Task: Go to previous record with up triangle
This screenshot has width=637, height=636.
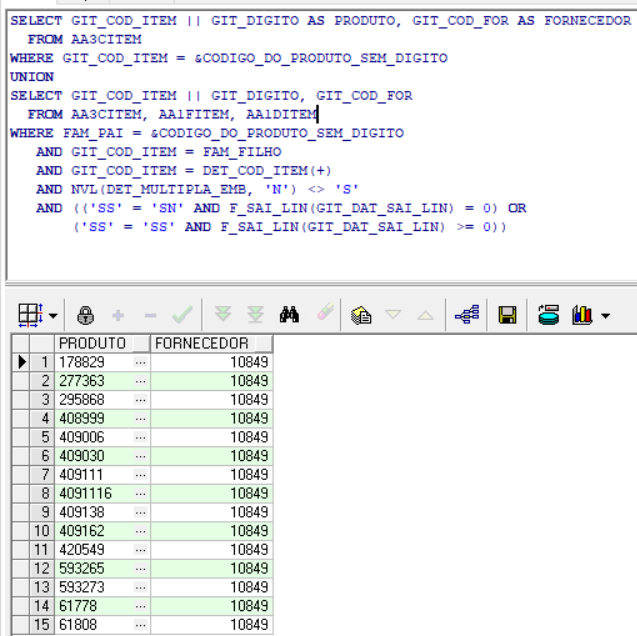Action: (425, 316)
